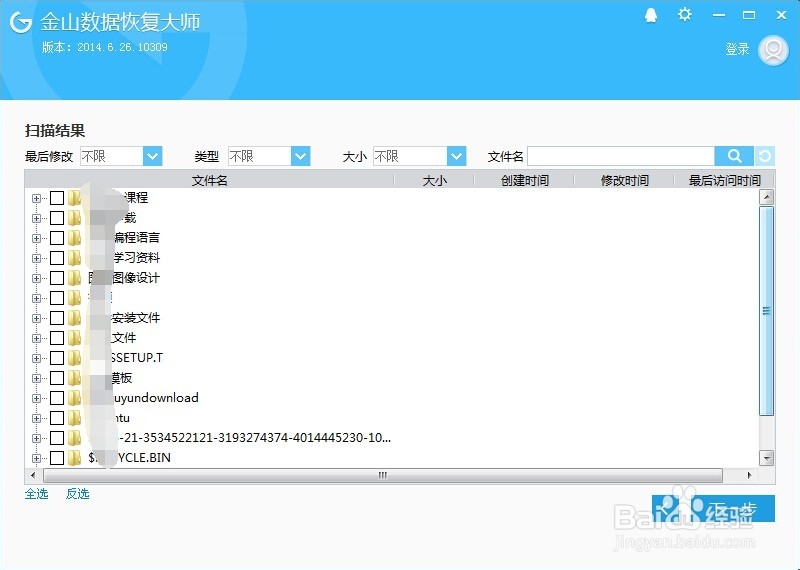
Task: Click folder icon of 课程 row
Action: pos(74,197)
